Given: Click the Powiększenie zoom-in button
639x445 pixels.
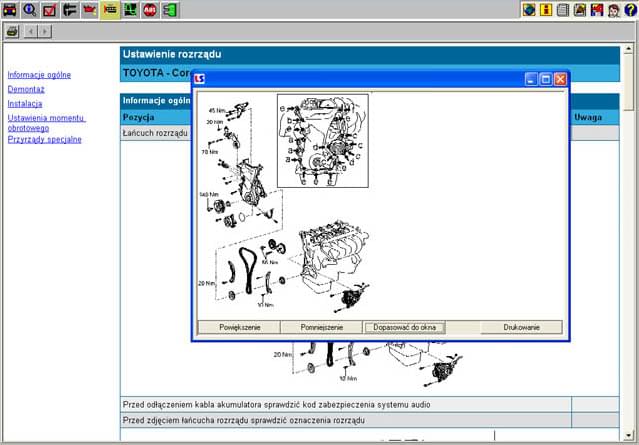Looking at the screenshot, I should click(x=240, y=327).
